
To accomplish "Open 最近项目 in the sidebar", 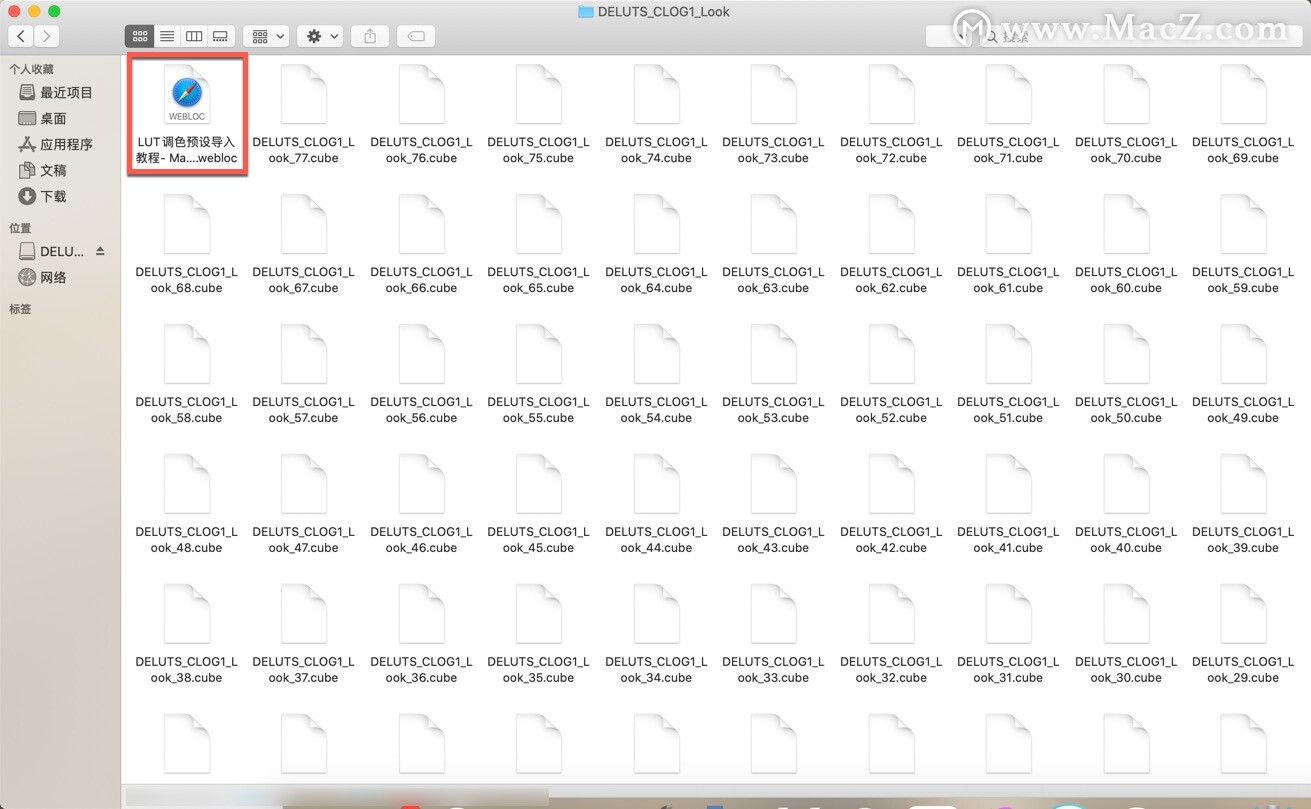I will pyautogui.click(x=56, y=92).
